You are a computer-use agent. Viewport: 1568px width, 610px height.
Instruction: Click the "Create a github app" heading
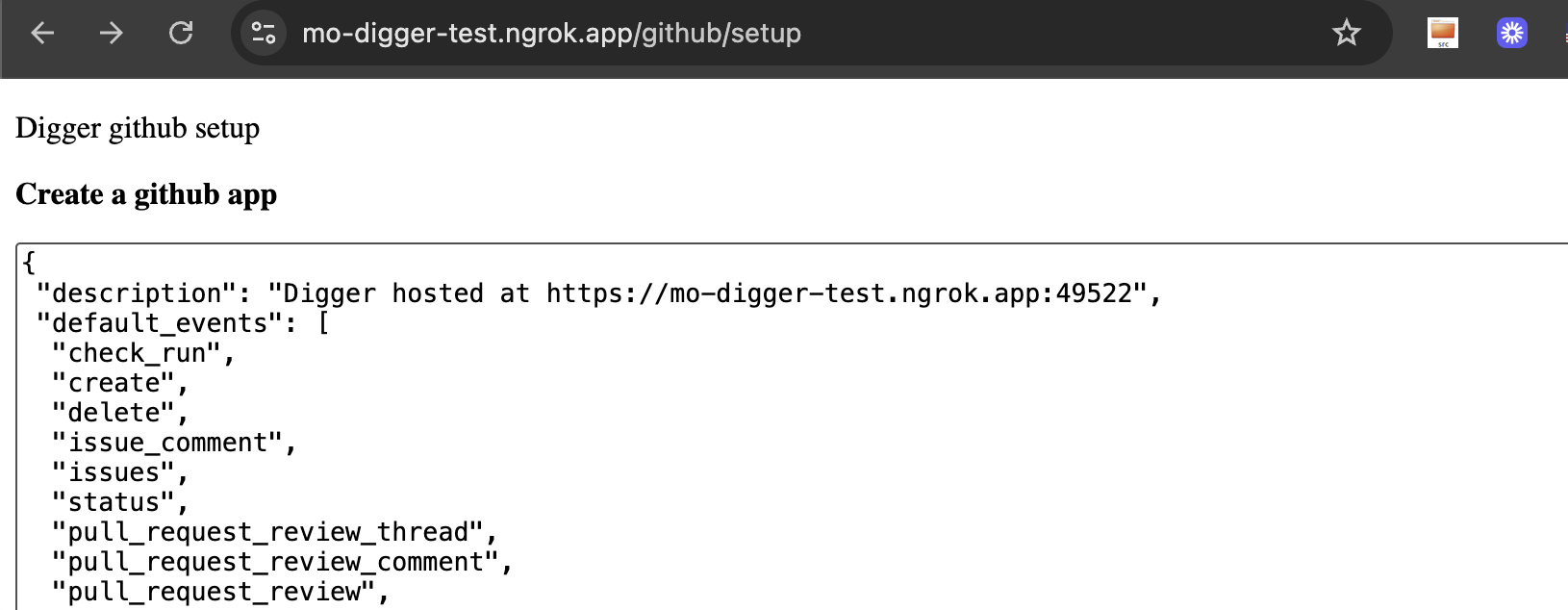click(146, 194)
